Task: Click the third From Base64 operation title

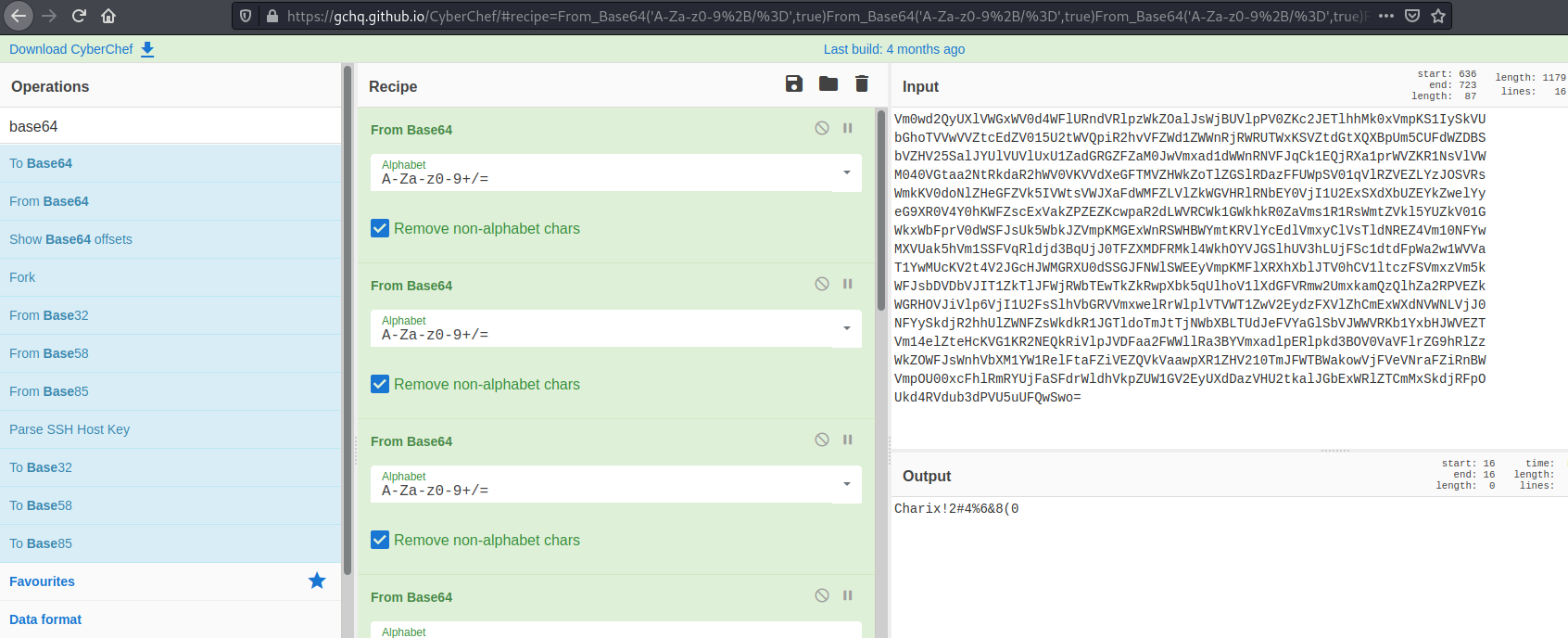Action: [x=411, y=441]
